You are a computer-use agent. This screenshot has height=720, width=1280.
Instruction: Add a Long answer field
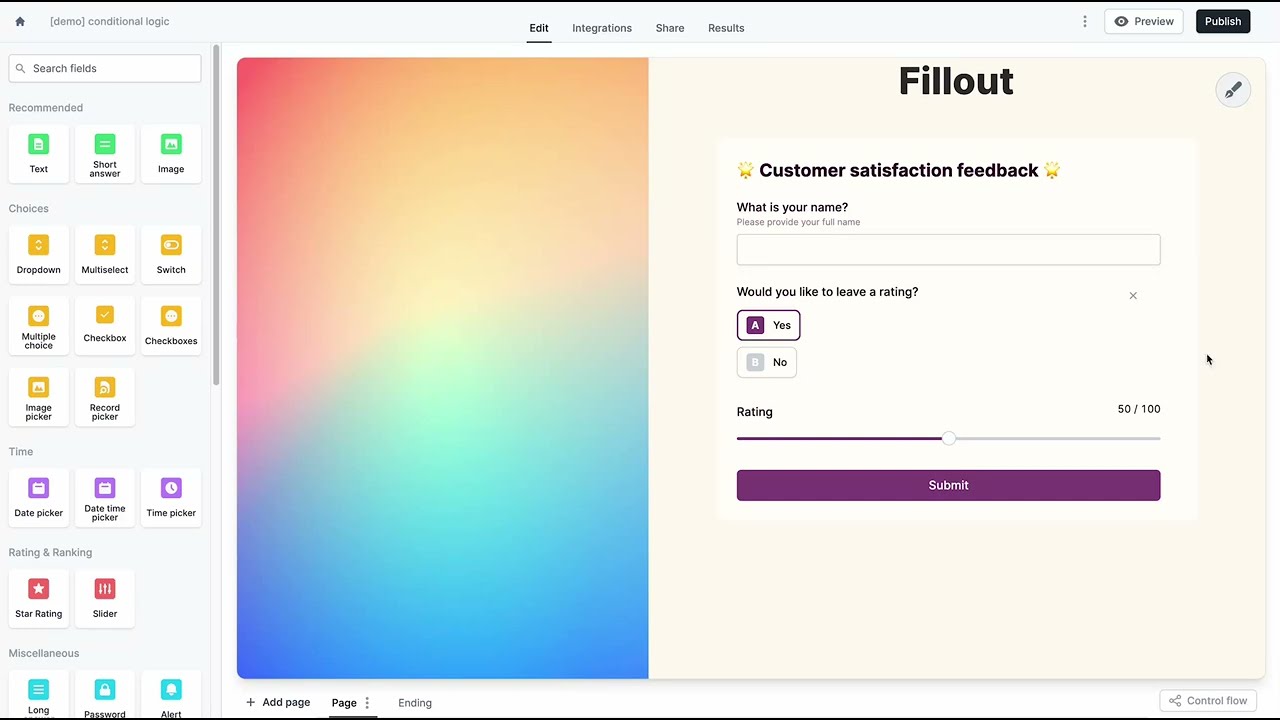coord(38,696)
